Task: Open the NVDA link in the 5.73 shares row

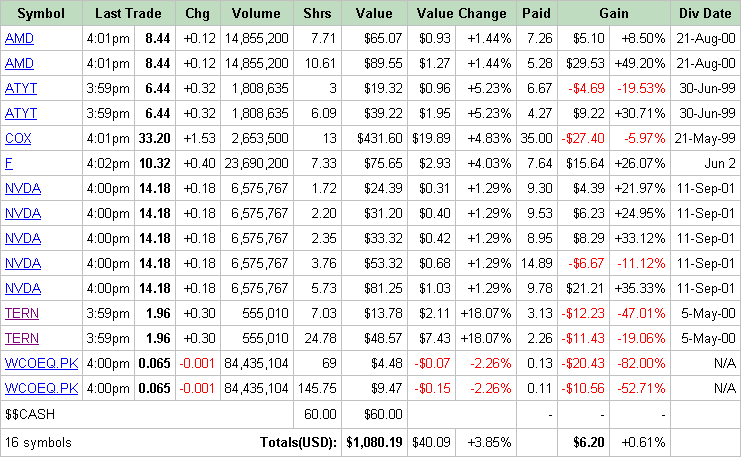Action: tap(23, 289)
